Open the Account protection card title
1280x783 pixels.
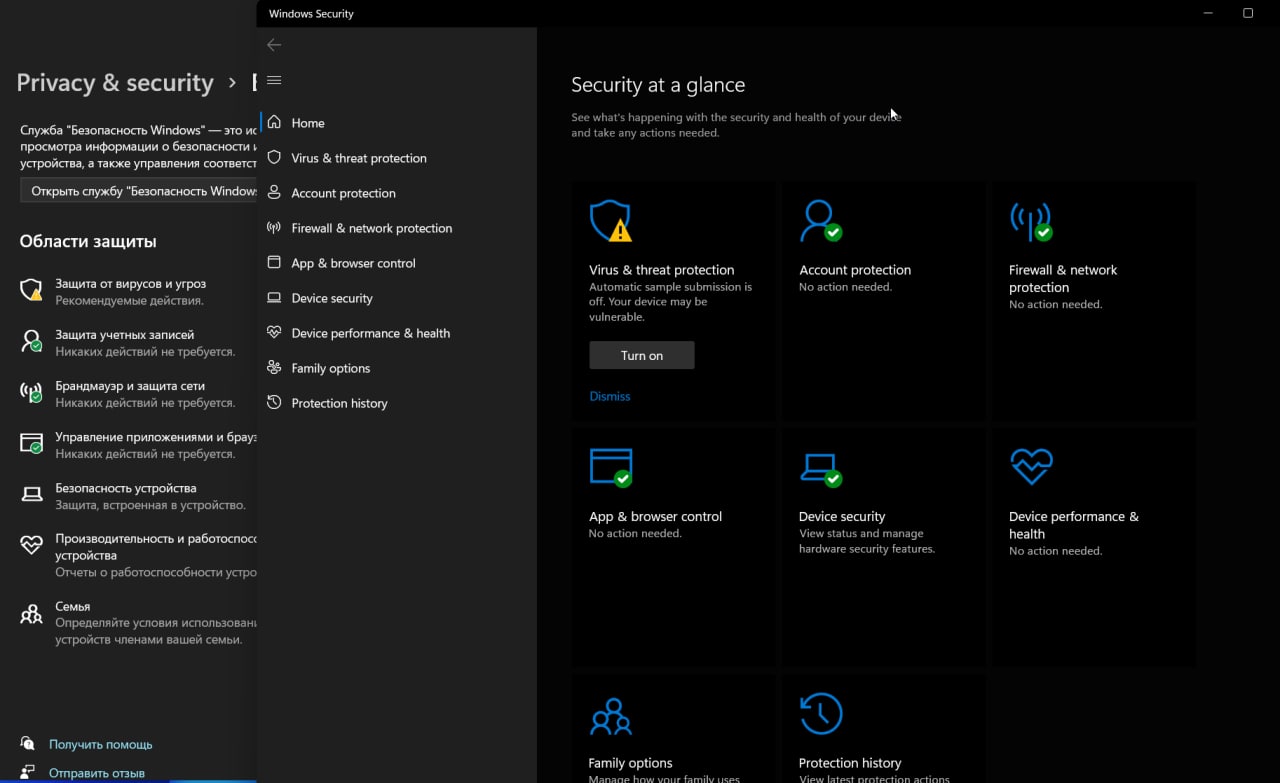855,270
